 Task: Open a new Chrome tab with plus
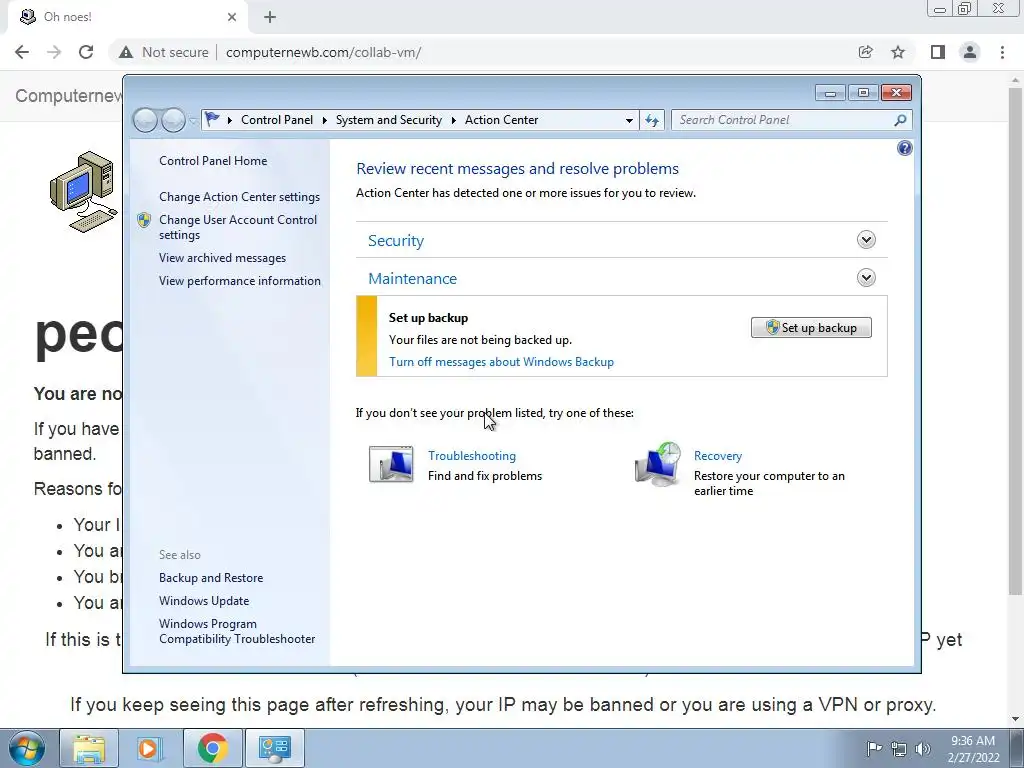(x=270, y=17)
